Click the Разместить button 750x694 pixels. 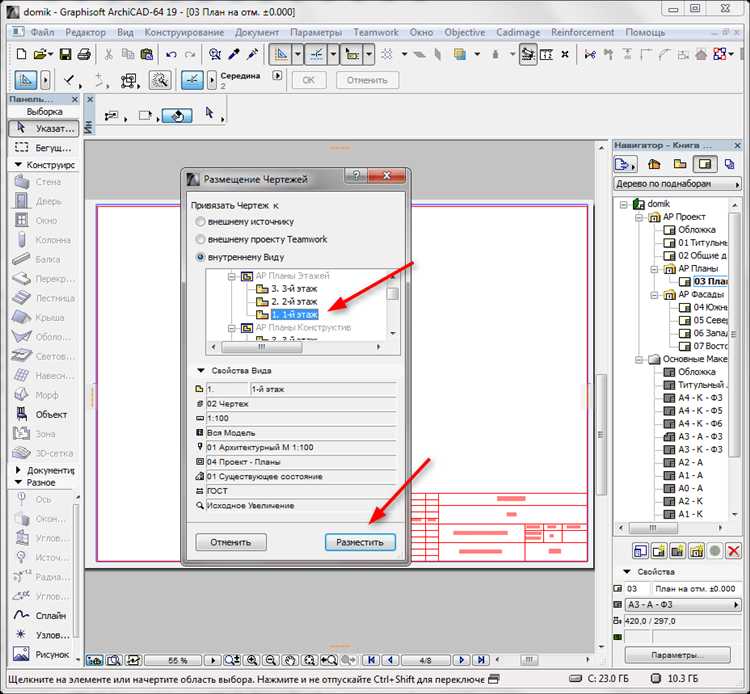point(360,542)
